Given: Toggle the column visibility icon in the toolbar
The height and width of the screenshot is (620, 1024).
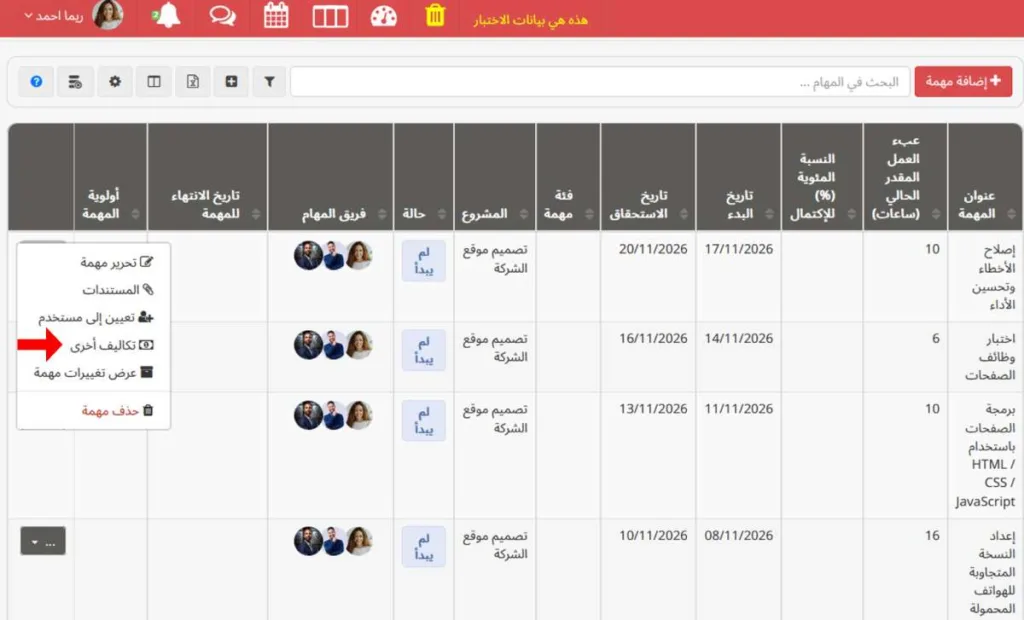Looking at the screenshot, I should click(x=153, y=82).
